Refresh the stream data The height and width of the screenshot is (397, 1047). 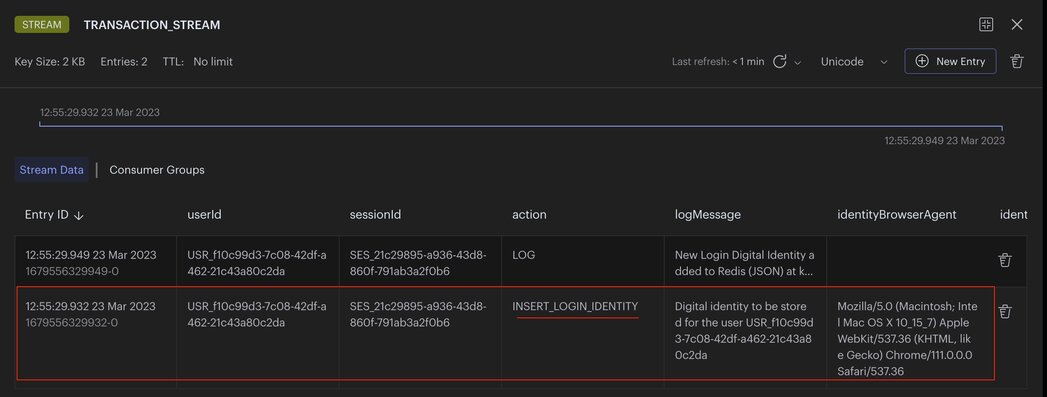click(x=779, y=61)
